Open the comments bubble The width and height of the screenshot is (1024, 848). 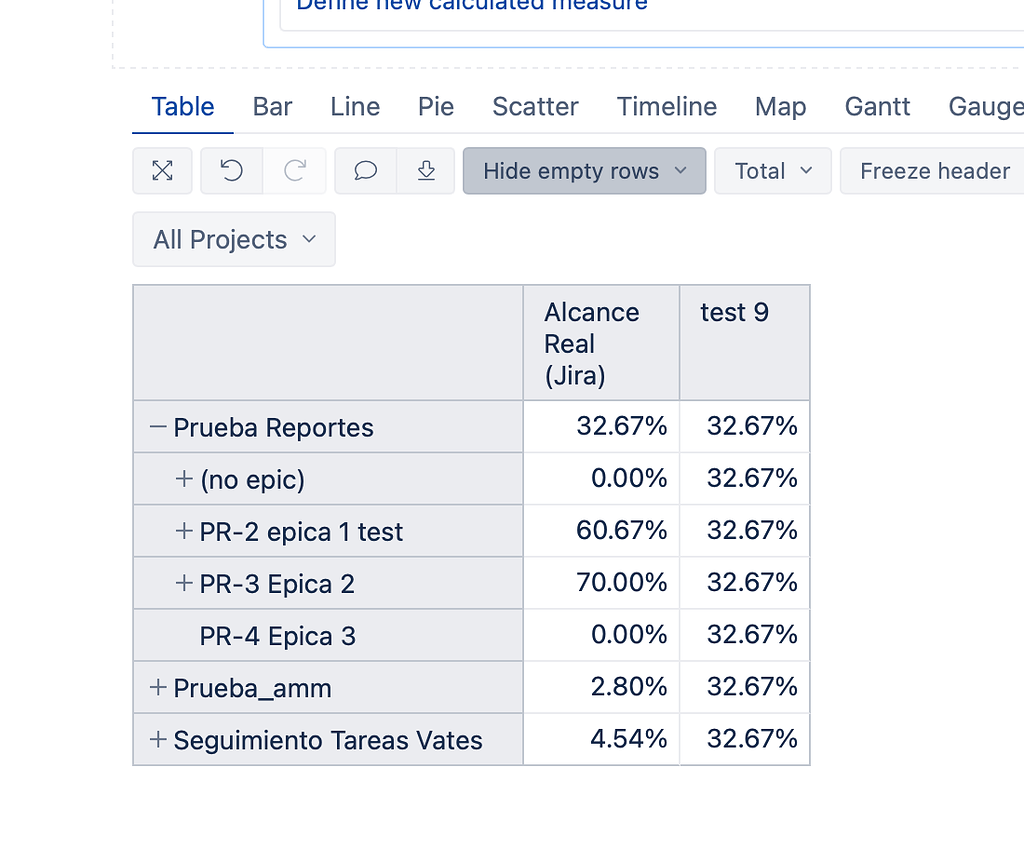(364, 171)
